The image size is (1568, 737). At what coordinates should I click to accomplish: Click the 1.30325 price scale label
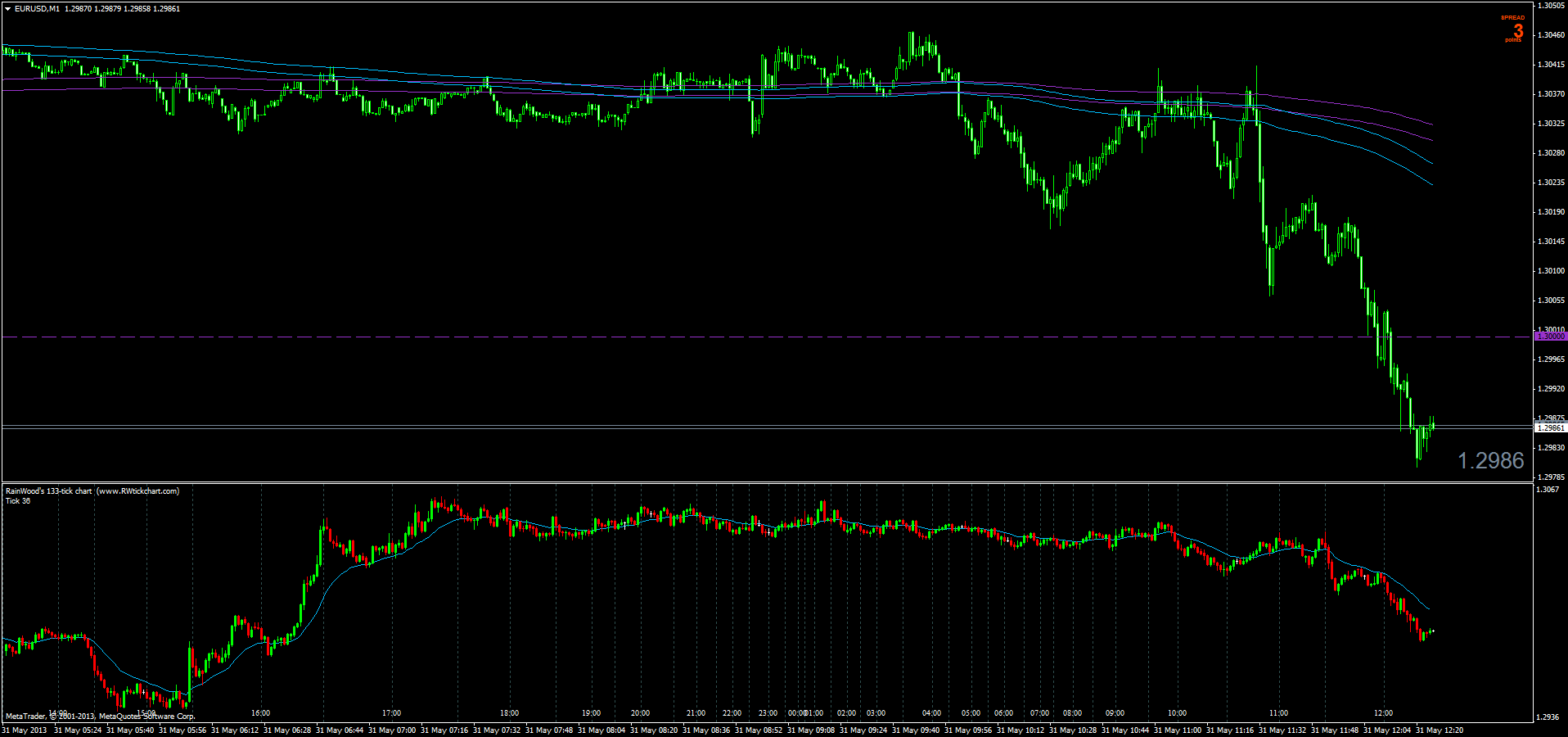(x=1551, y=124)
